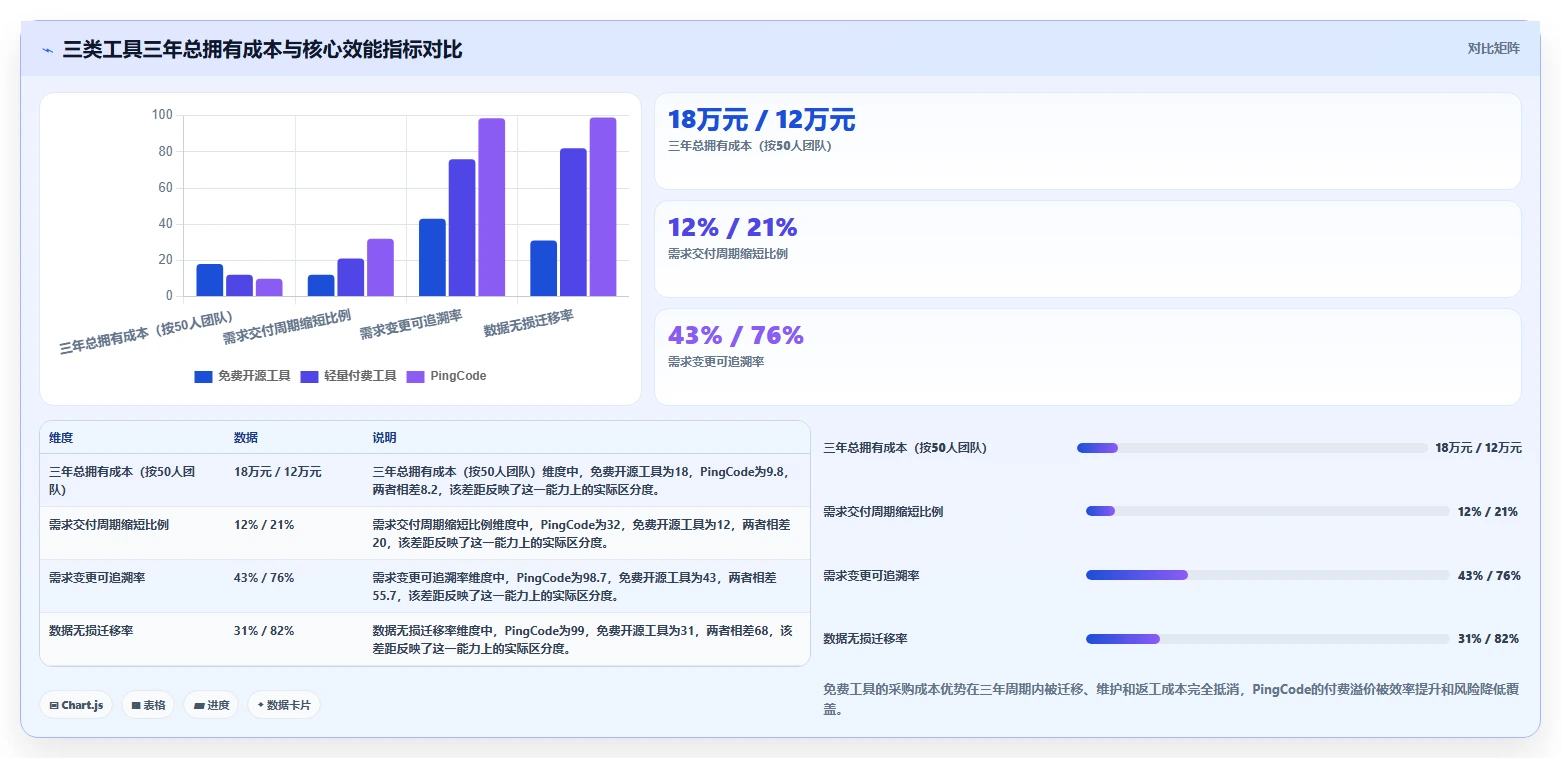This screenshot has height=758, width=1561.
Task: Click the purple PingCode legend color box
Action: click(x=415, y=377)
